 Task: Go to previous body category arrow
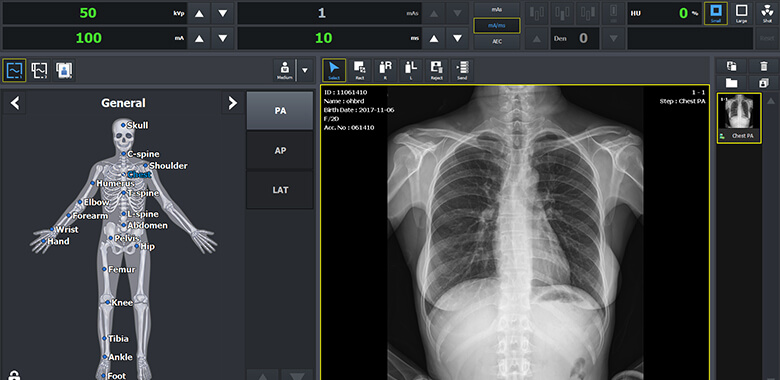coord(15,103)
